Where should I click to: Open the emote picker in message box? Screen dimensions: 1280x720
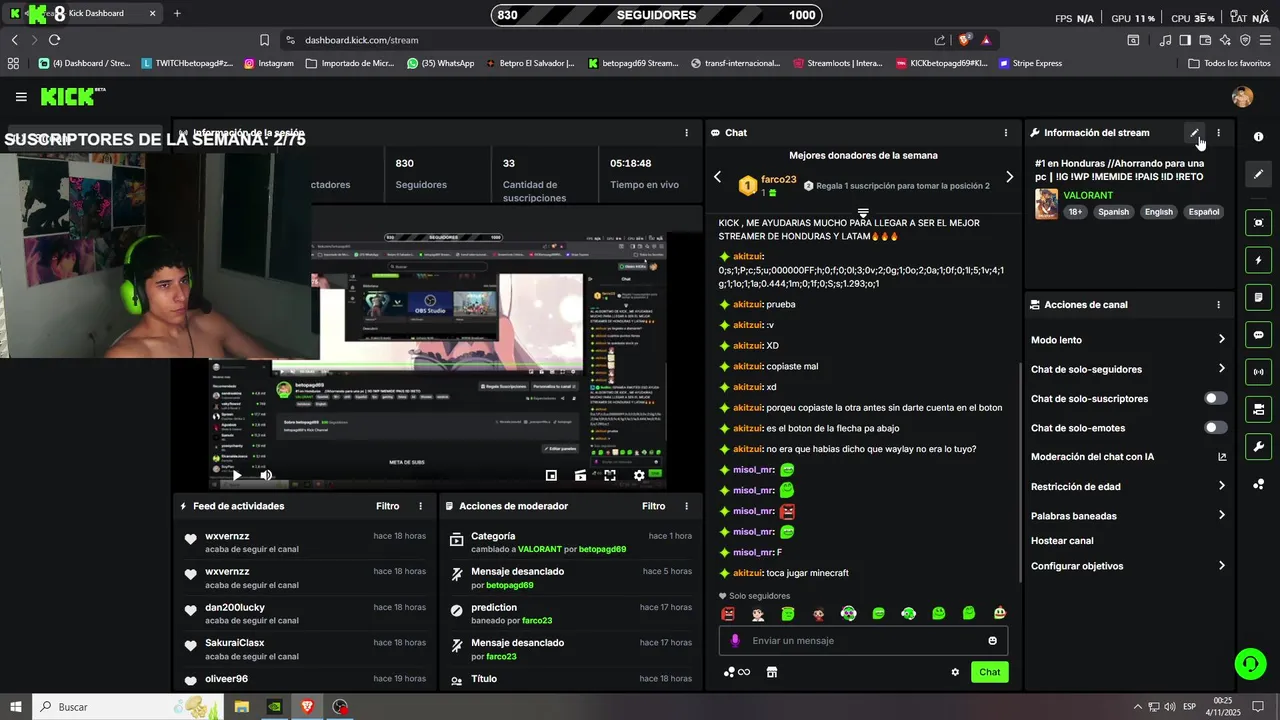[x=992, y=641]
